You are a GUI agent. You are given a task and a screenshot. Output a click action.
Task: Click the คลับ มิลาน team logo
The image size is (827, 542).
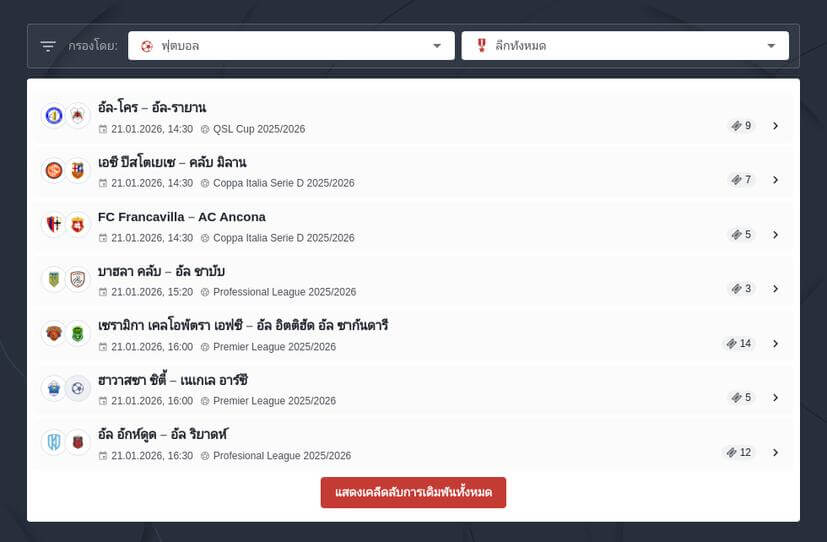[x=78, y=170]
